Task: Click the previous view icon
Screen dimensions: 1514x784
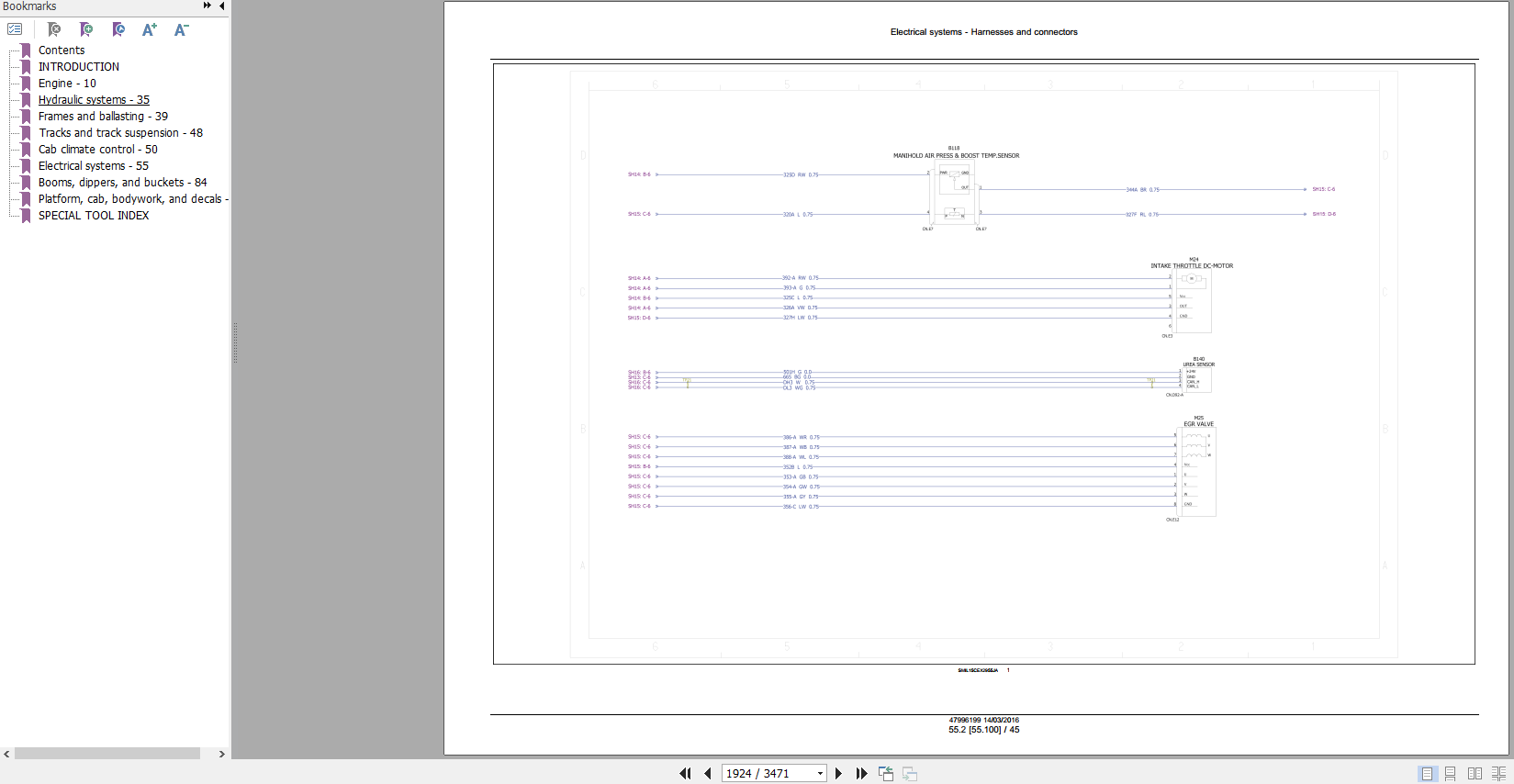Action: pyautogui.click(x=886, y=774)
